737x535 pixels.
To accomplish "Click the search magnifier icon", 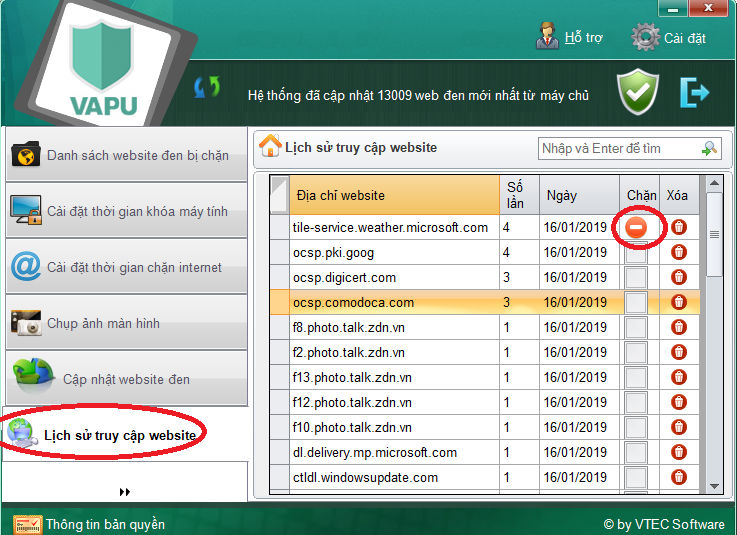I will pos(709,149).
